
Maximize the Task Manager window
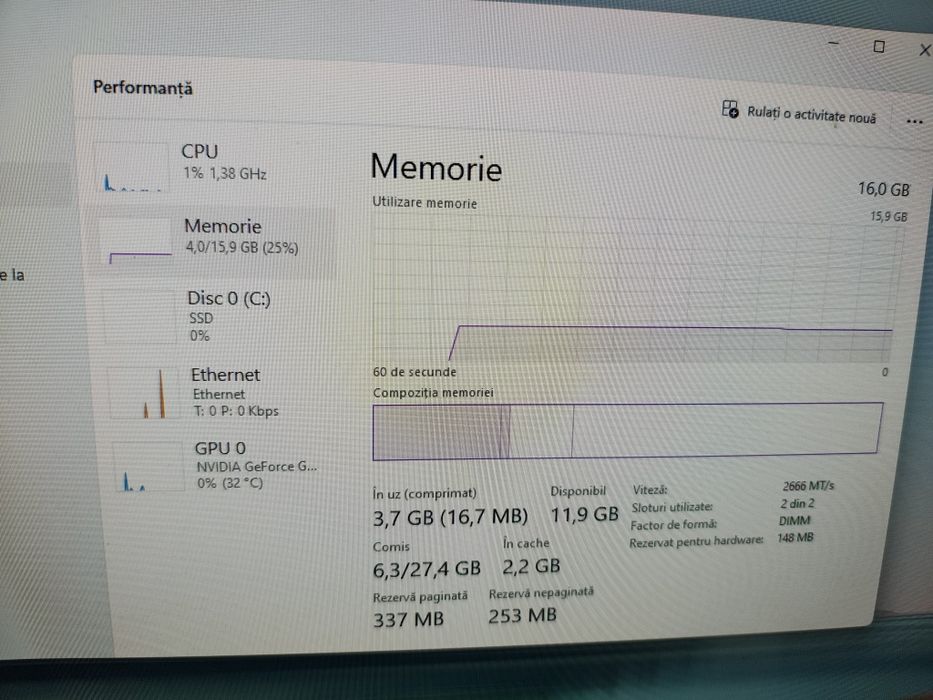(879, 46)
